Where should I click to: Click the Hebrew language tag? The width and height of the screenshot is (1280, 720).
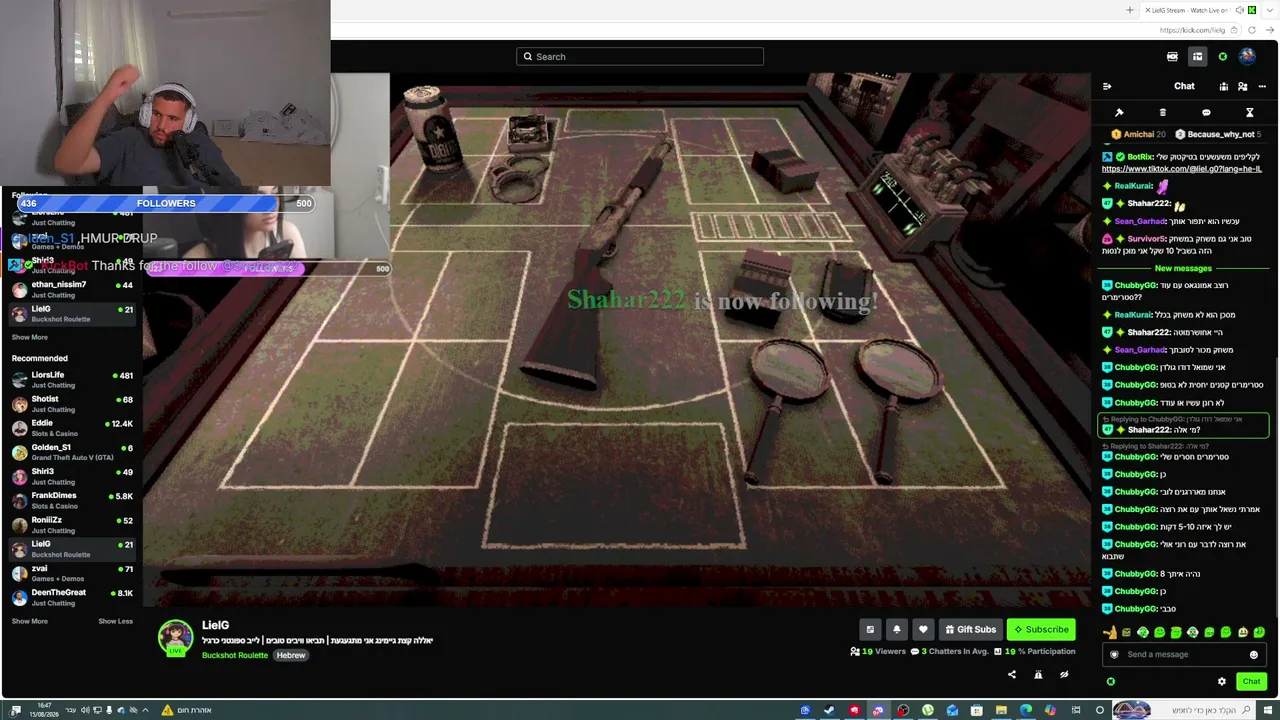(291, 655)
